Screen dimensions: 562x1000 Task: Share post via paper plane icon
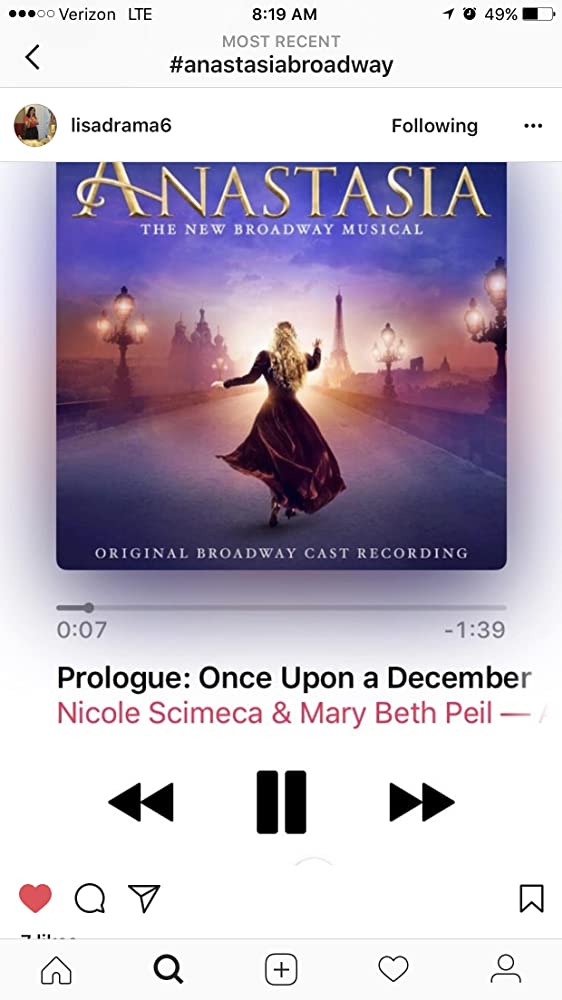pos(144,898)
